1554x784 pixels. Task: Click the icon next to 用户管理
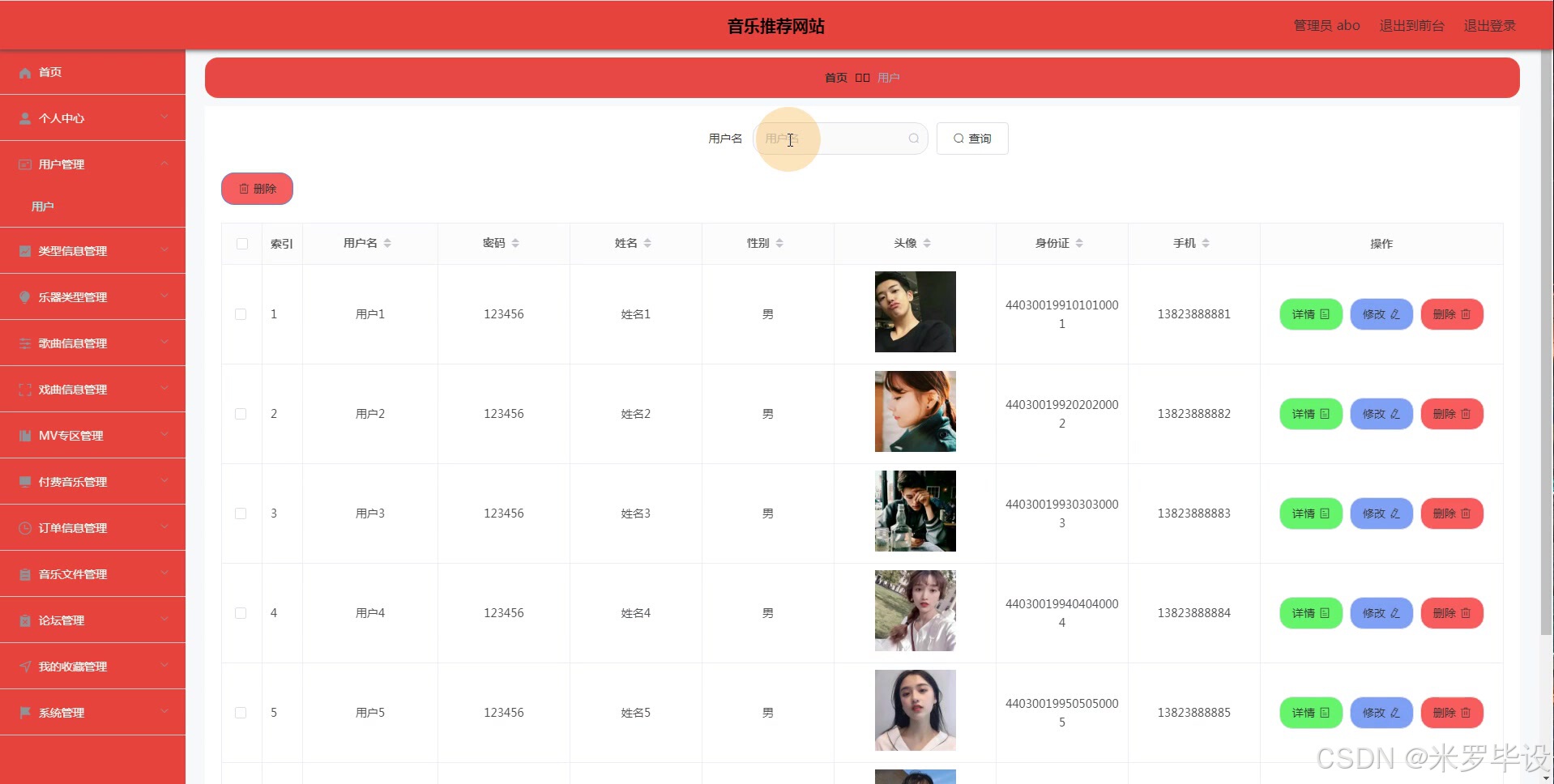pyautogui.click(x=25, y=164)
